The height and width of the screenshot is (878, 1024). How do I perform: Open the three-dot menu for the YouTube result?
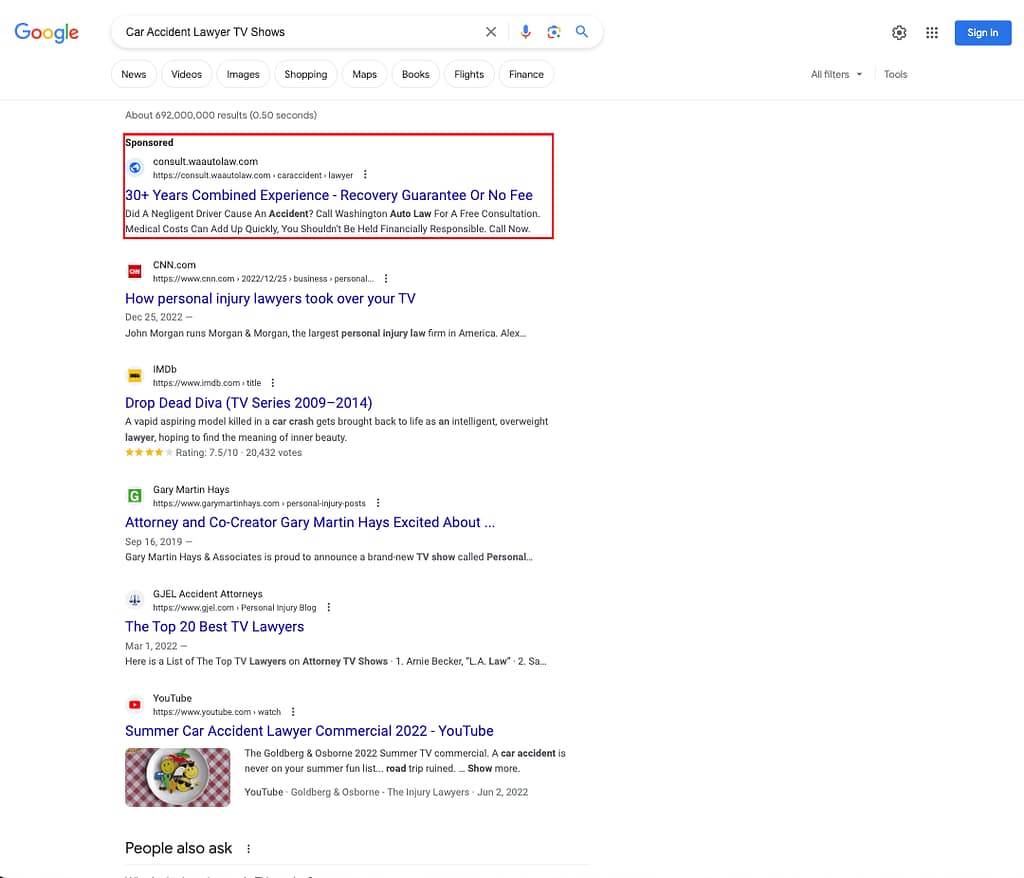pyautogui.click(x=293, y=711)
